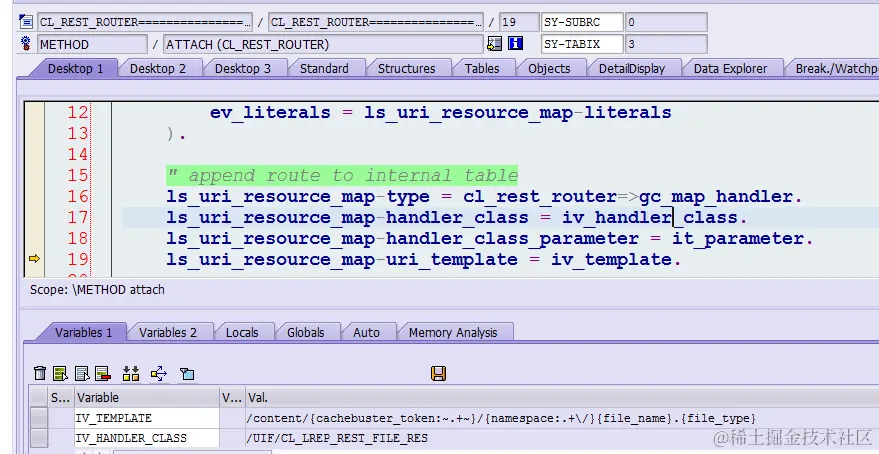Click the Variable column header
Screen dimensions: 879x454
147,397
